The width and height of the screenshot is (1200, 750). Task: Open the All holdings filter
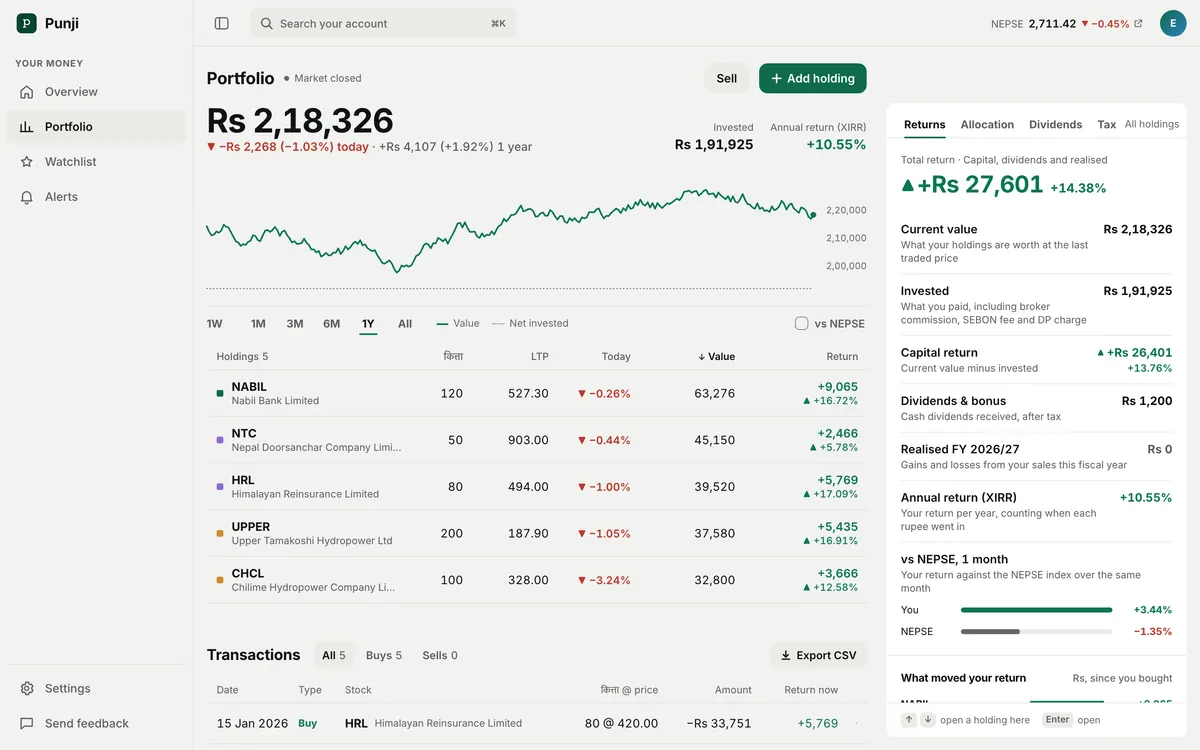[1152, 125]
